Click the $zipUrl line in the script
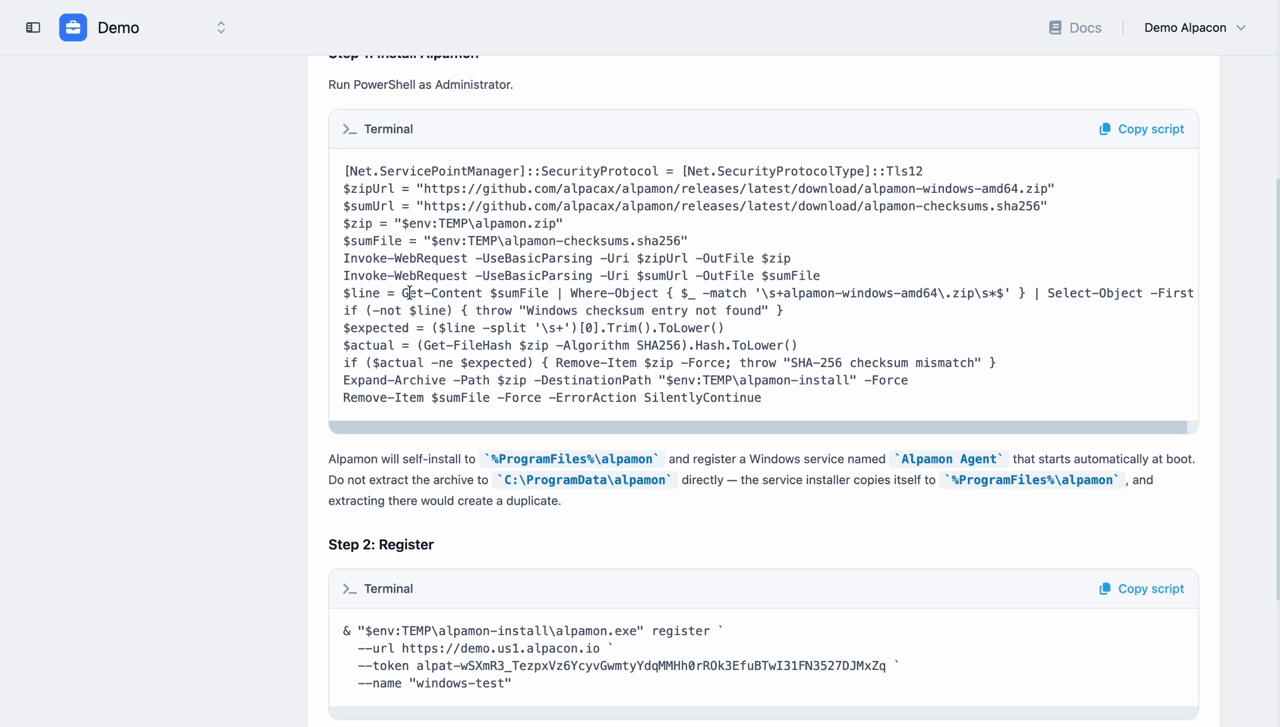 699,189
